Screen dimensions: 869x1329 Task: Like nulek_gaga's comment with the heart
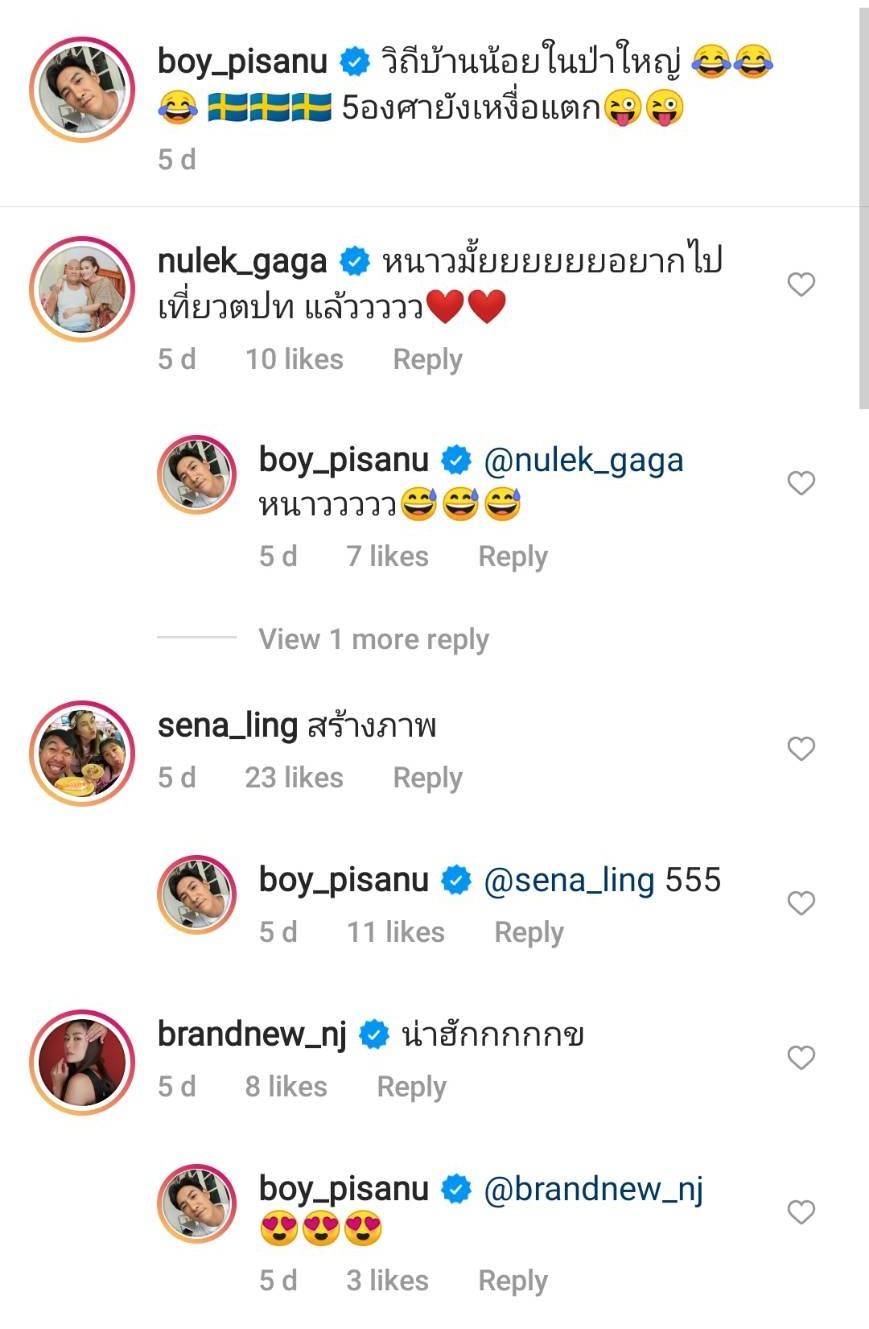[x=801, y=285]
